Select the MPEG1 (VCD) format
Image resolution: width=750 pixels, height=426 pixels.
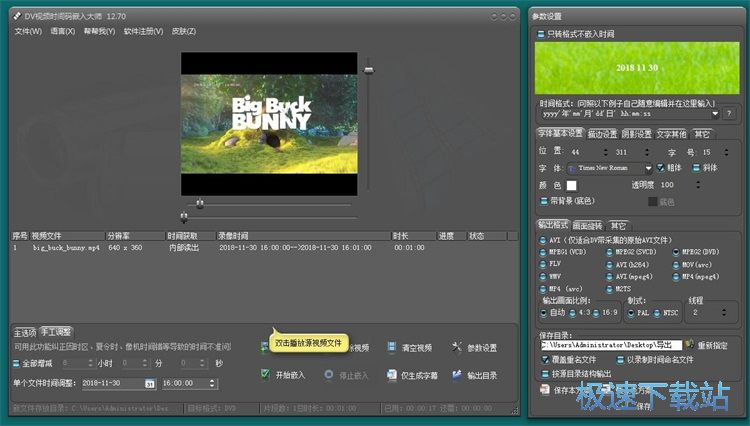pyautogui.click(x=543, y=252)
